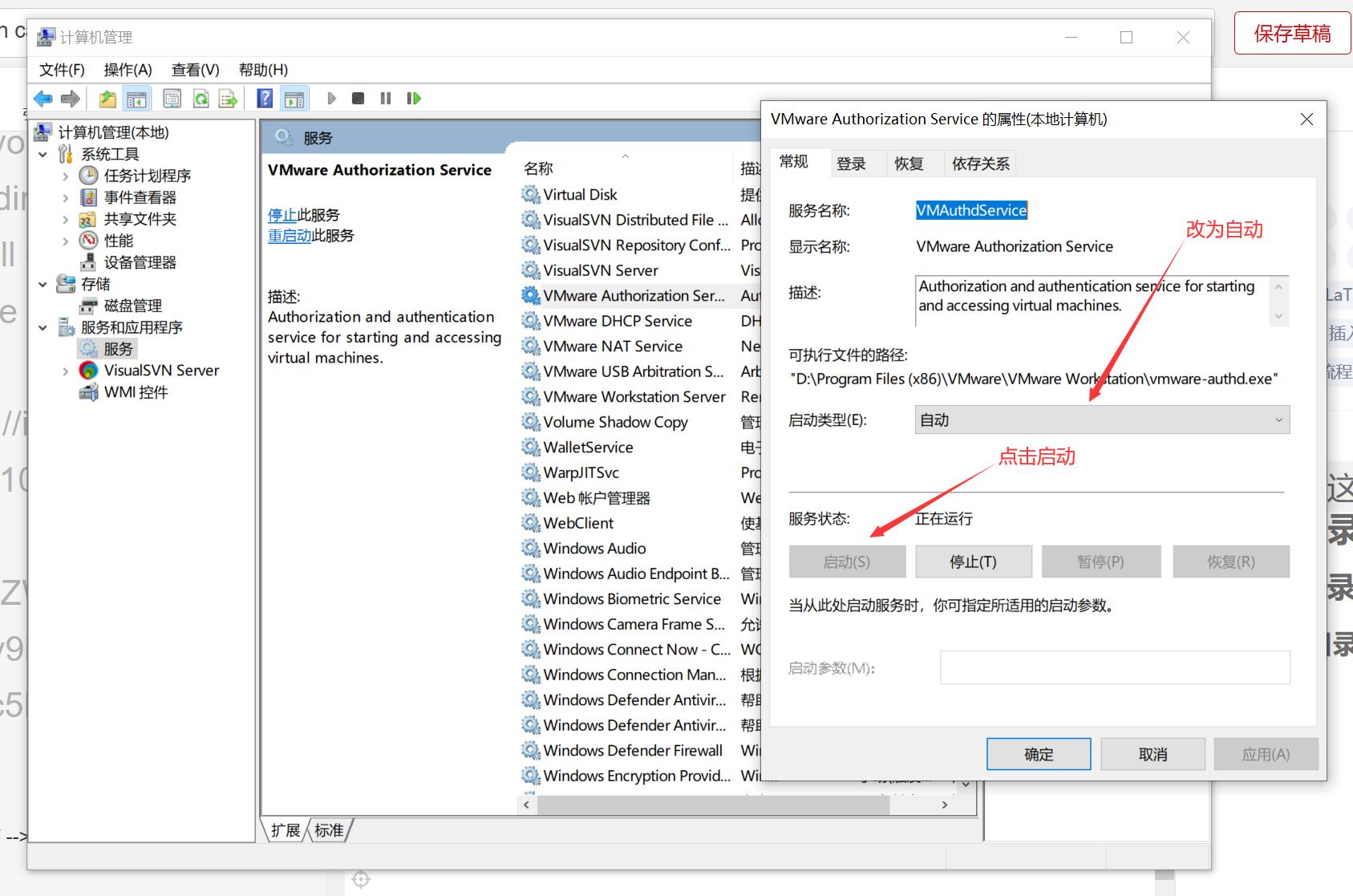Open the 操作(A) menu
Screen dimensions: 1353x896
point(128,70)
